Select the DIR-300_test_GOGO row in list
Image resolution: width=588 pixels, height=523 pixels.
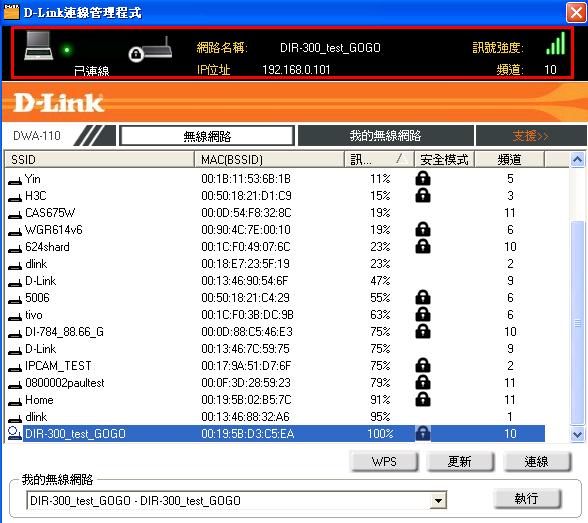pyautogui.click(x=276, y=433)
